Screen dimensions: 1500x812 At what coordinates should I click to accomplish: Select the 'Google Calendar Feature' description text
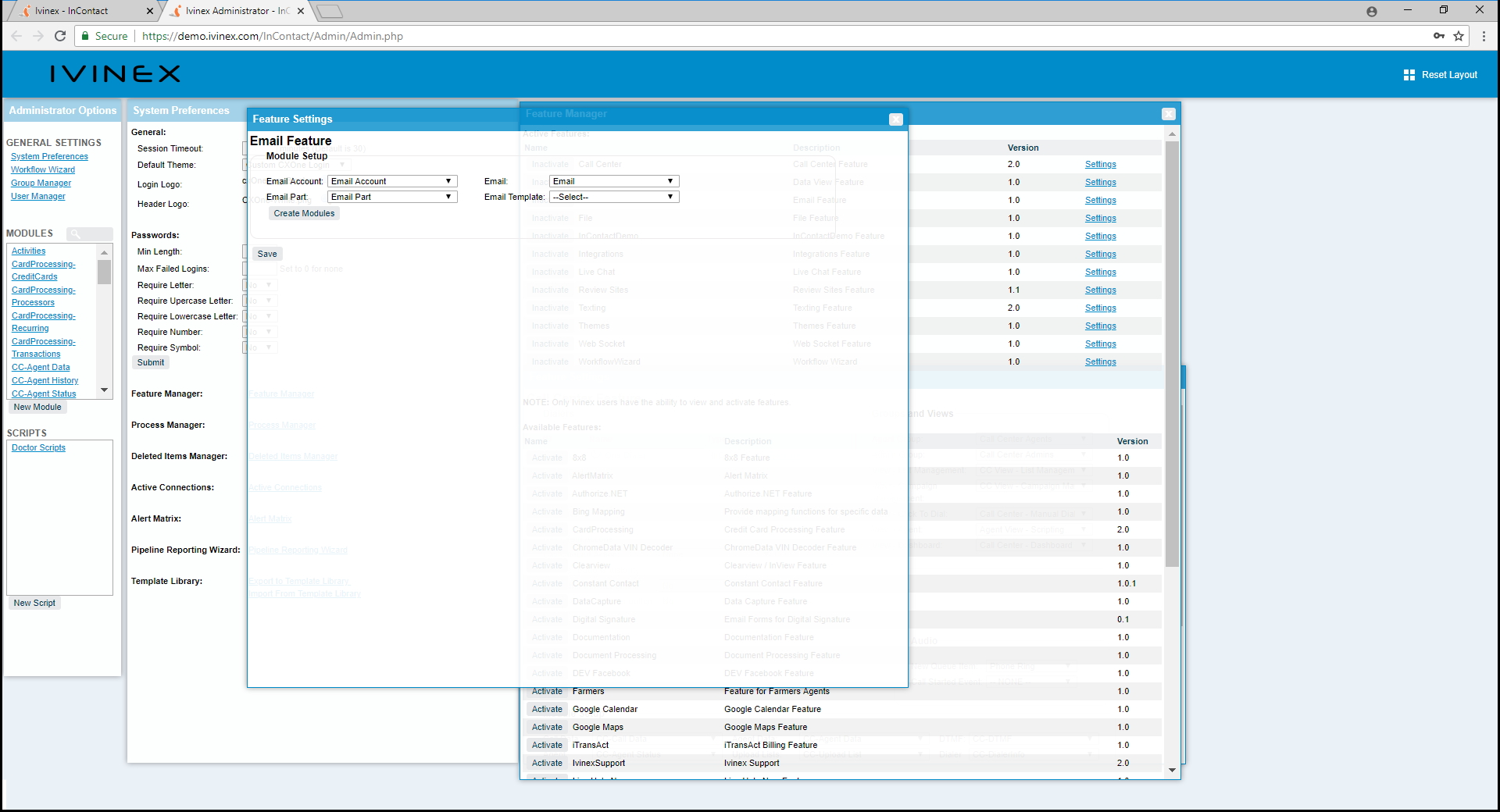coord(772,709)
